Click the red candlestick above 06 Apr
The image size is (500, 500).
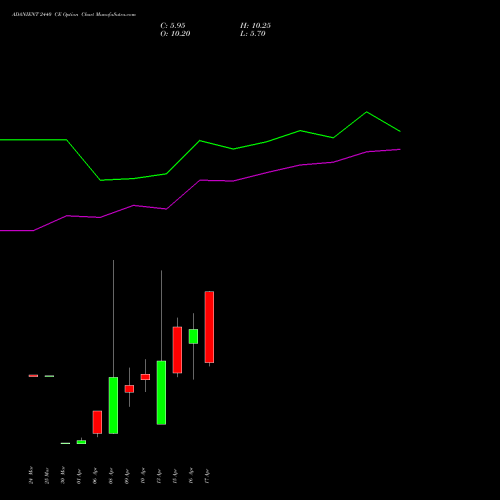pos(97,422)
